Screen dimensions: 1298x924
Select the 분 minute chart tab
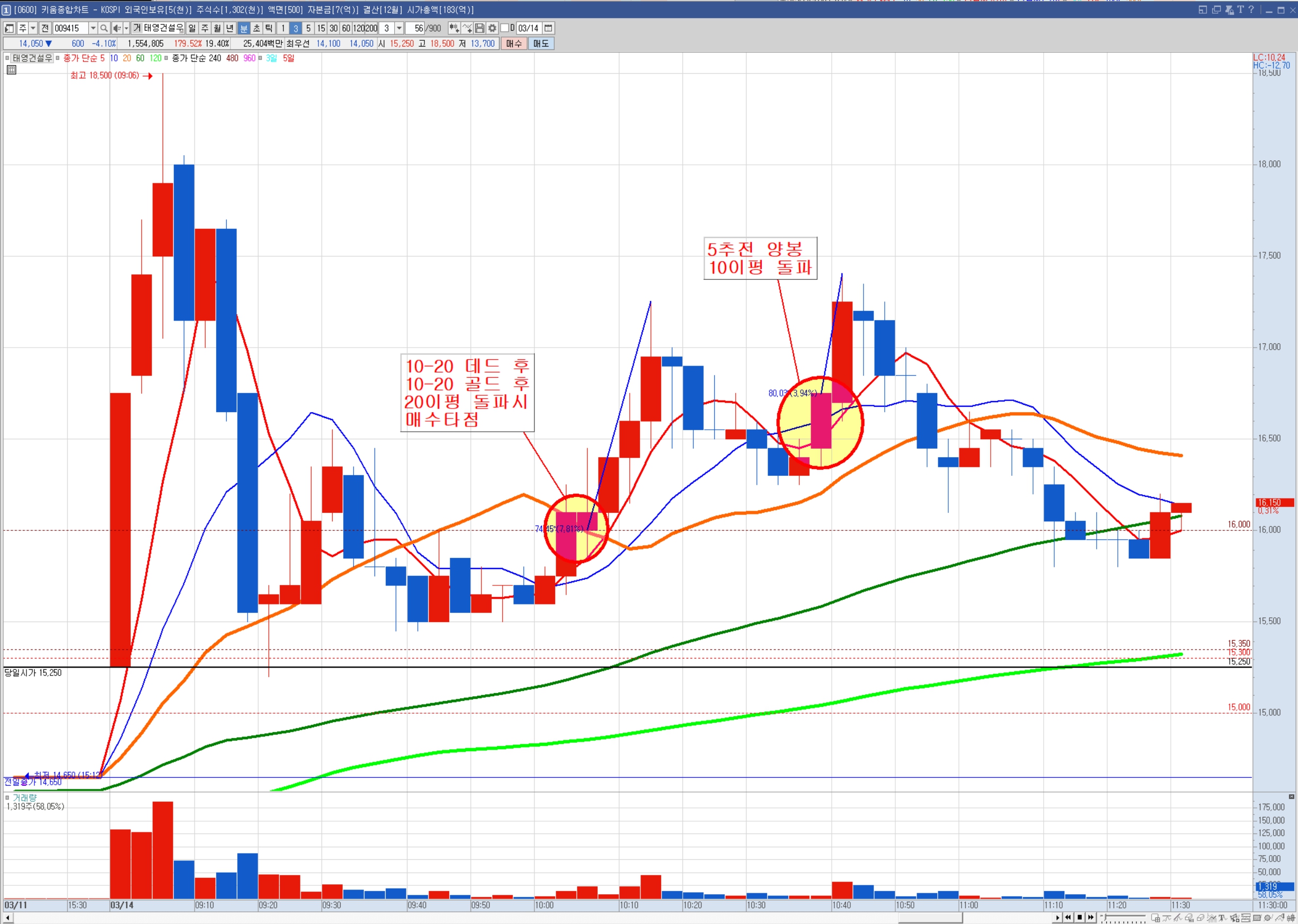[244, 28]
